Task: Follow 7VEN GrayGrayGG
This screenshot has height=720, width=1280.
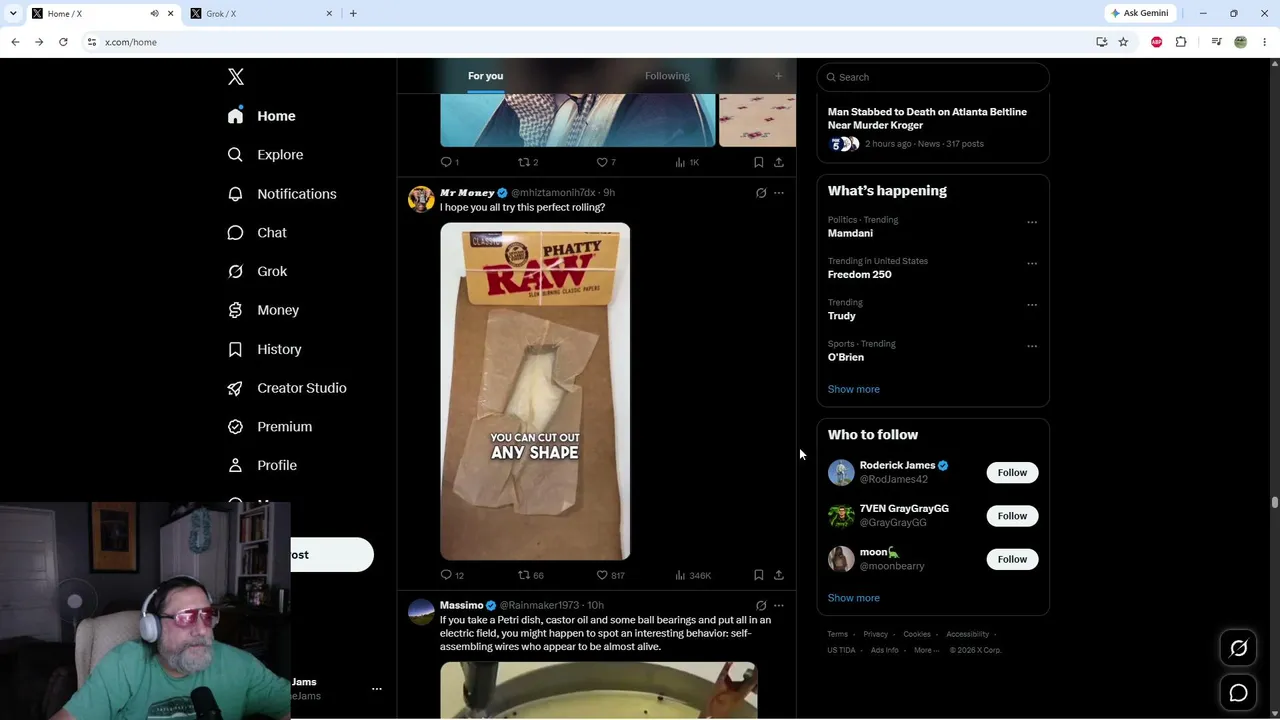Action: (x=1012, y=516)
